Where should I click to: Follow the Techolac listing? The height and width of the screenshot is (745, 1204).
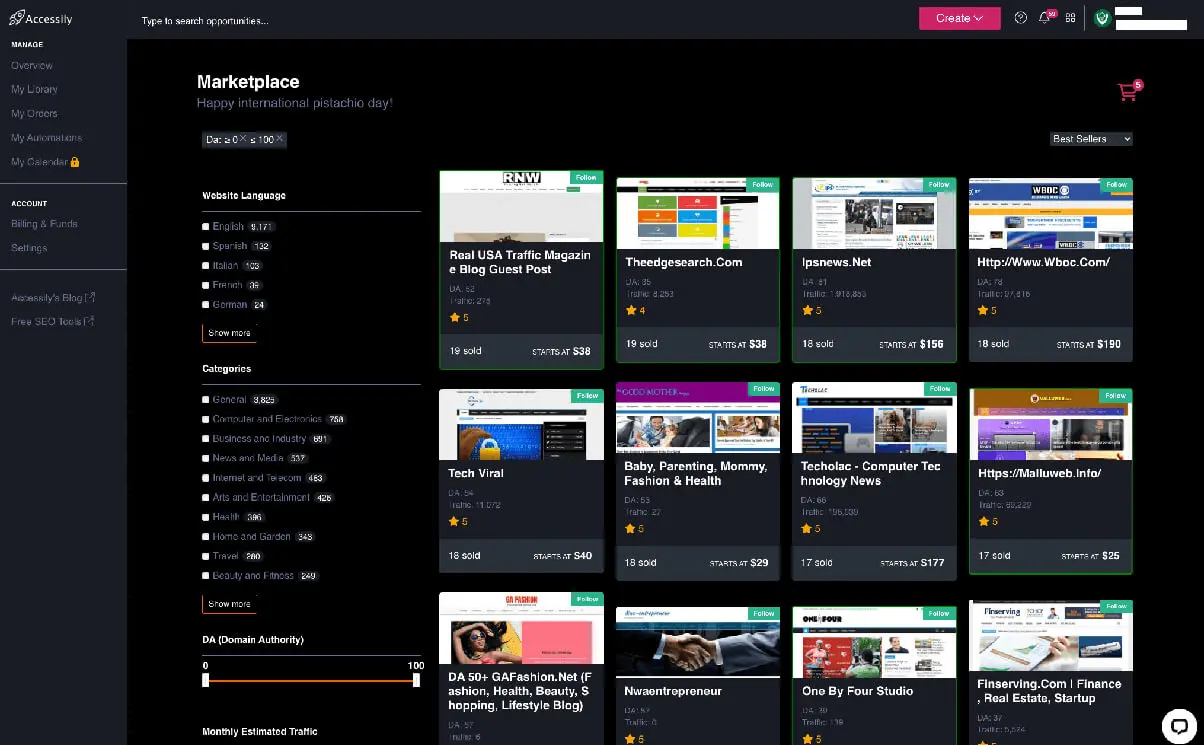point(940,388)
